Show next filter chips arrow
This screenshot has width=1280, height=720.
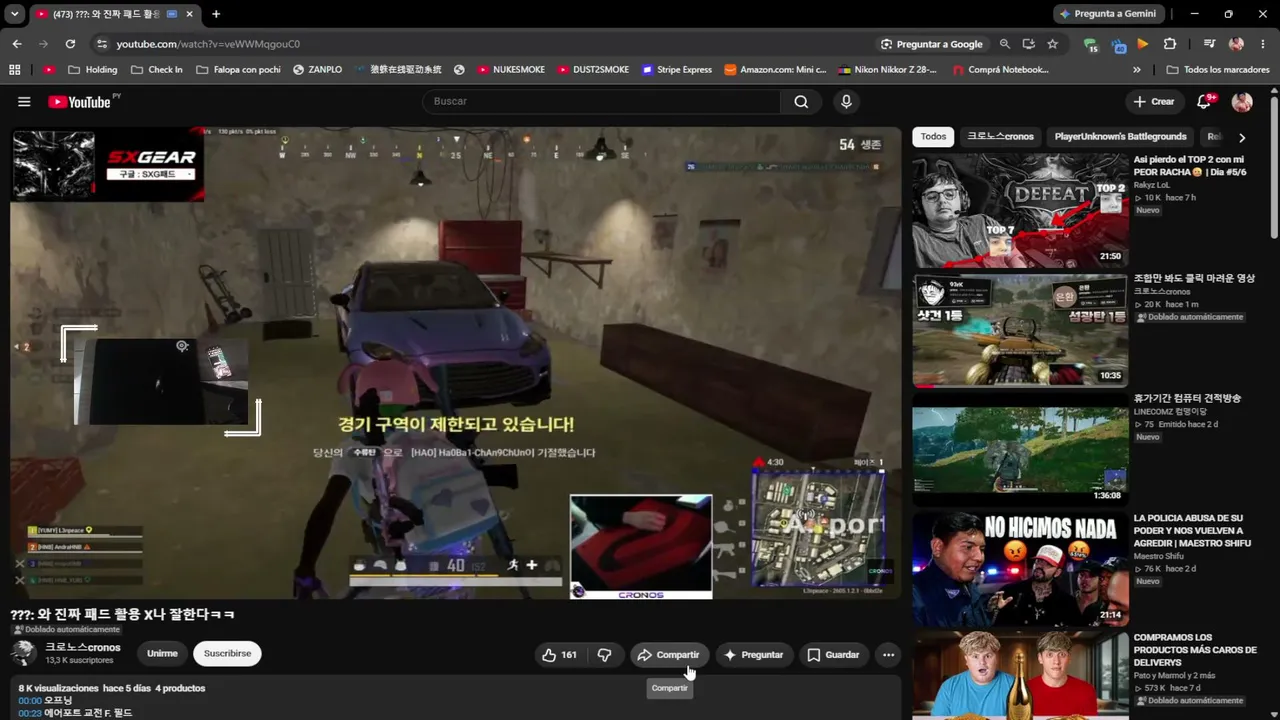1242,137
